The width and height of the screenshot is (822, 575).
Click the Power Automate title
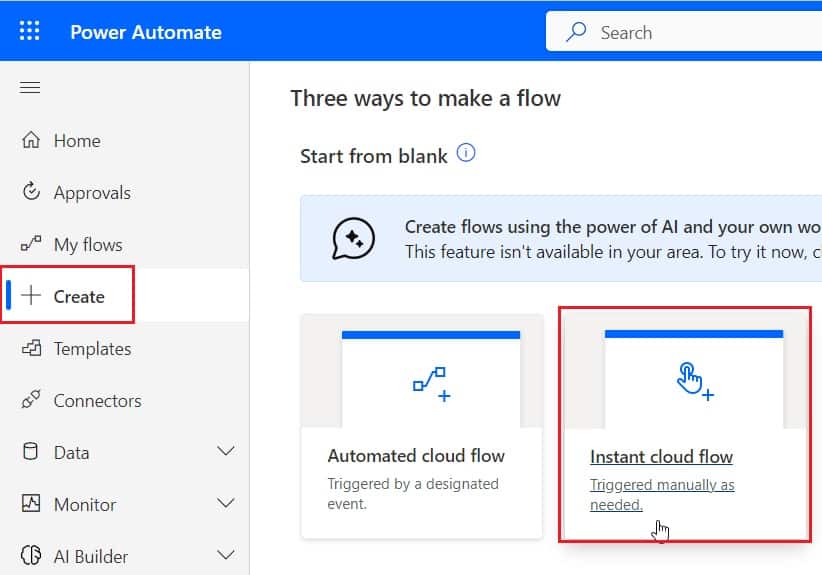[146, 32]
